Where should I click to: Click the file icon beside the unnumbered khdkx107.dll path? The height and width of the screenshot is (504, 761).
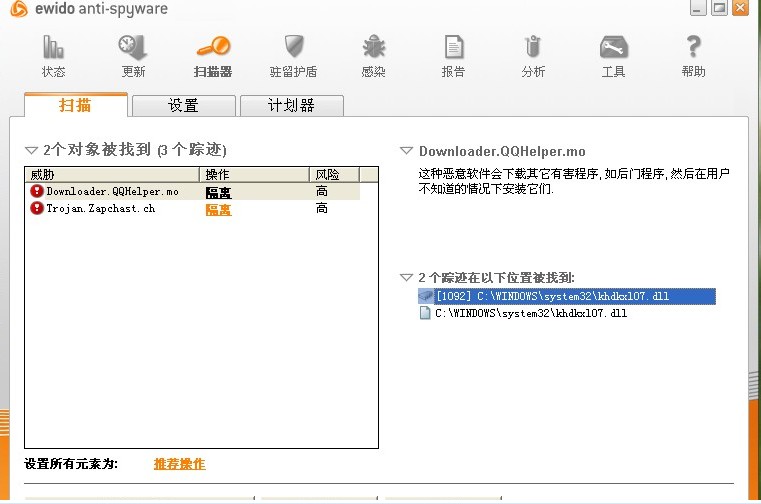click(425, 313)
